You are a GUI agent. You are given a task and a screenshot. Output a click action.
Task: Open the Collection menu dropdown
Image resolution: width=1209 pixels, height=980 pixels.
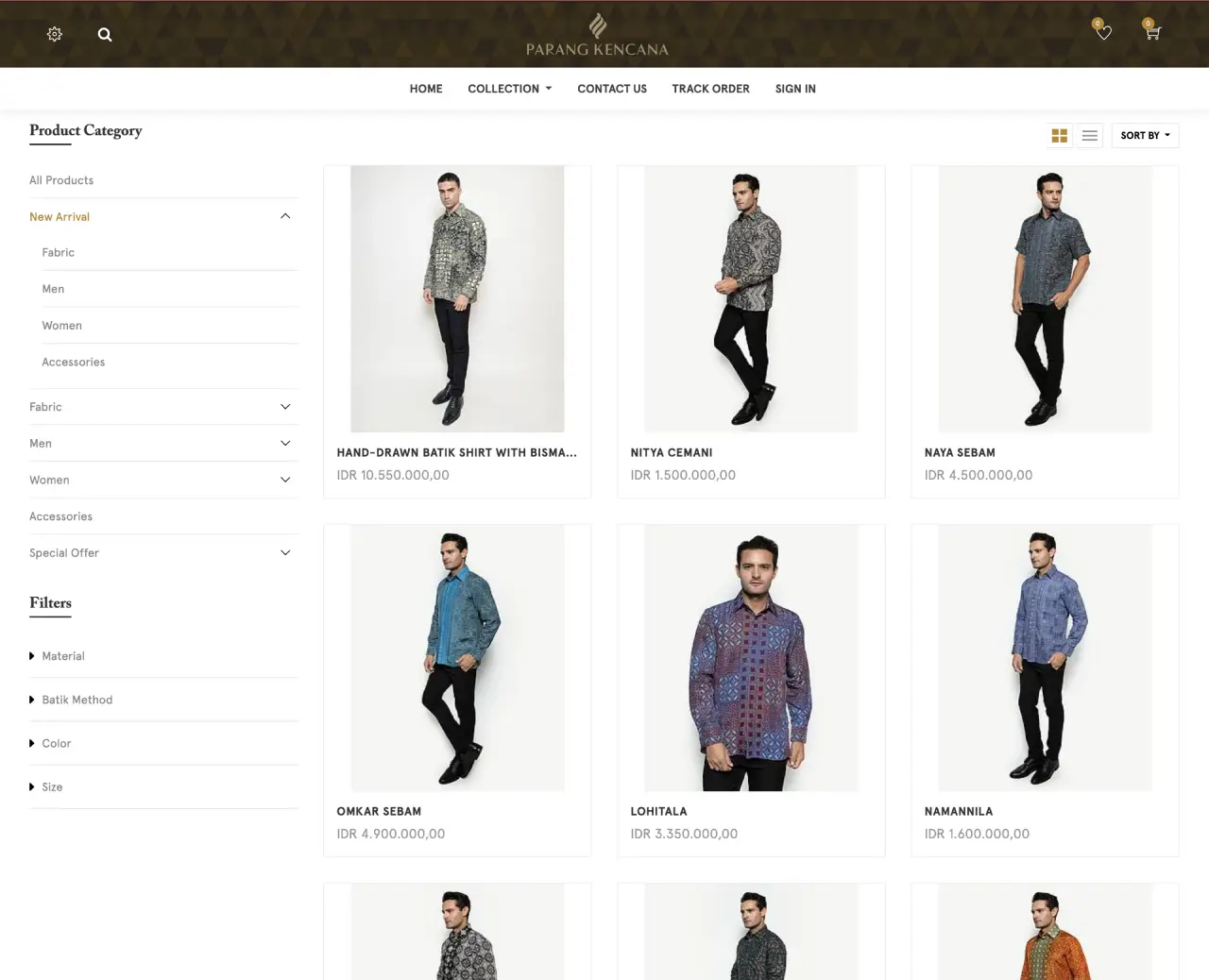[x=510, y=89]
